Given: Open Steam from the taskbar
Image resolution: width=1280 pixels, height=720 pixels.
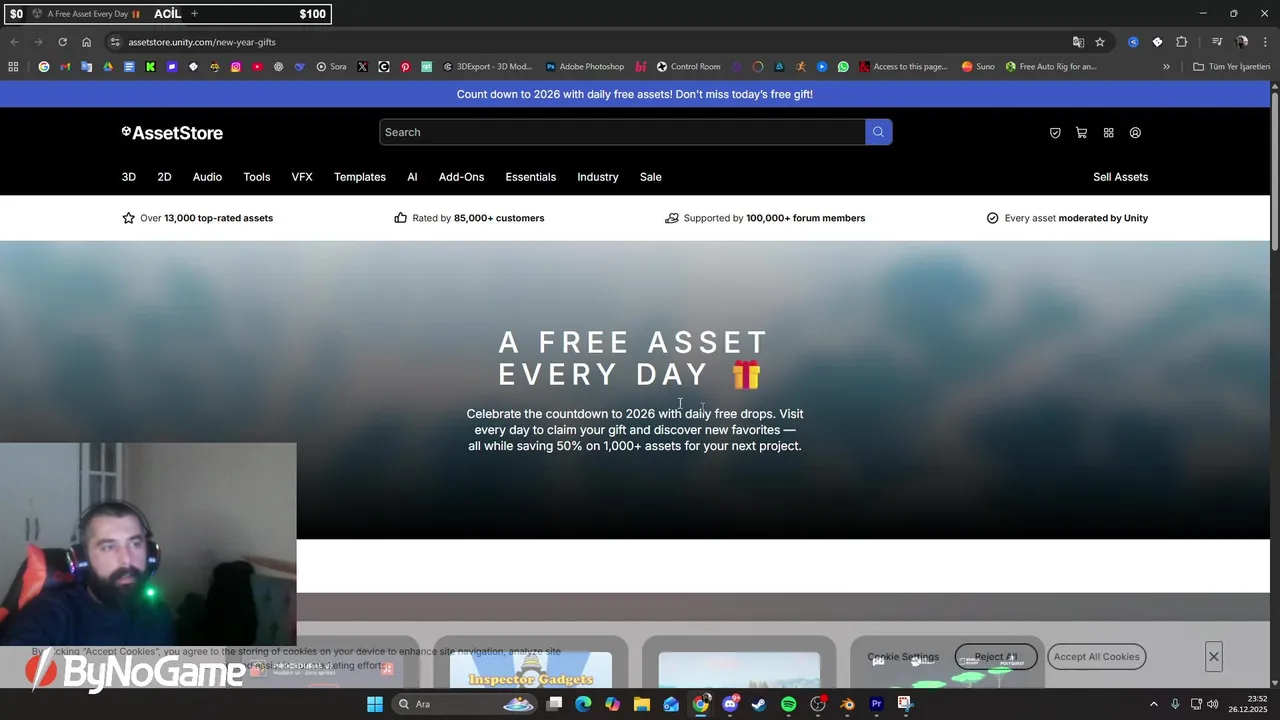Looking at the screenshot, I should 759,704.
